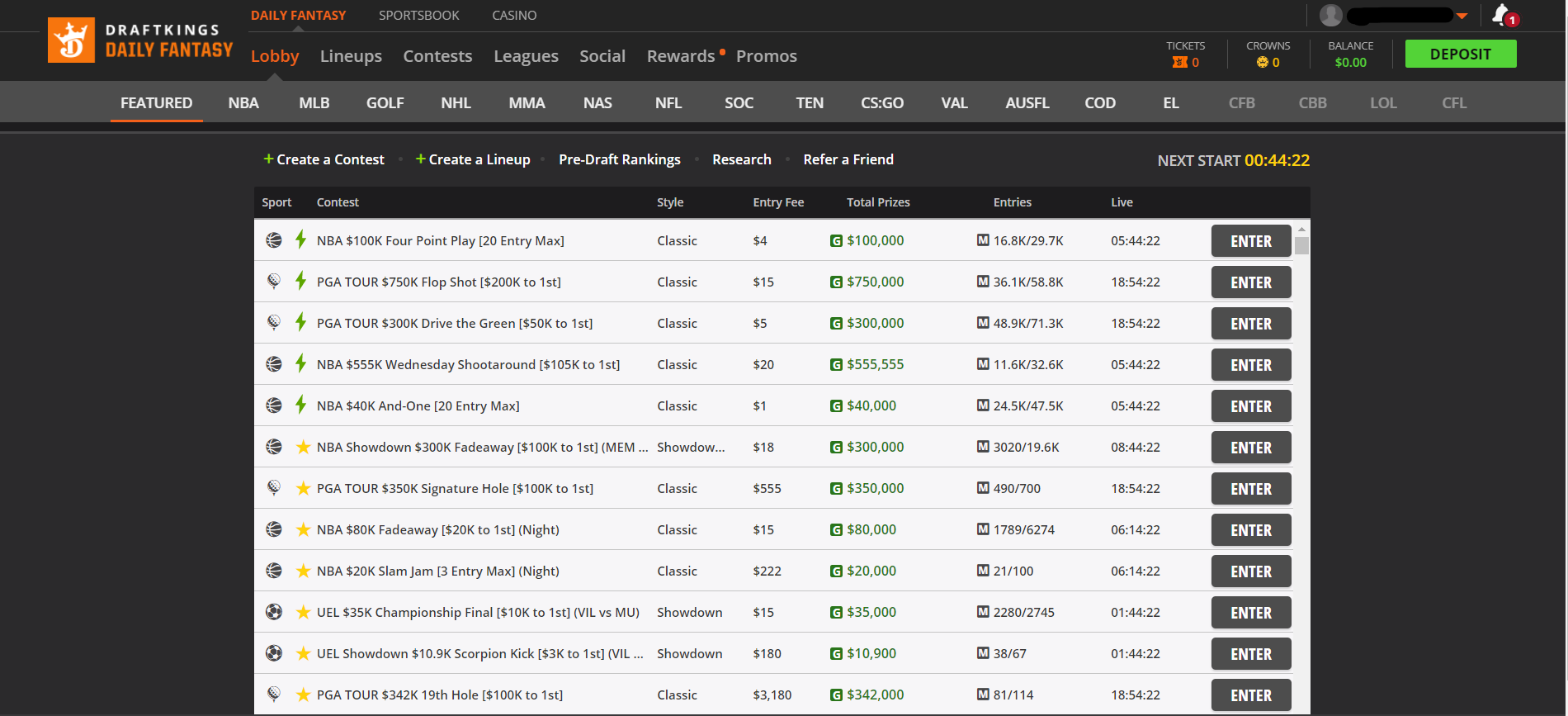This screenshot has height=716, width=1568.
Task: Expand the account dropdown arrow
Action: (x=1462, y=16)
